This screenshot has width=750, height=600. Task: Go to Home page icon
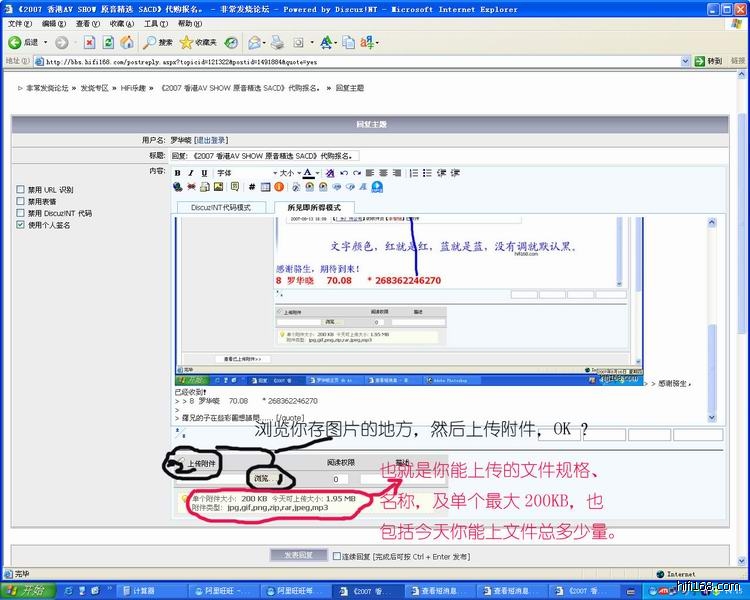[x=127, y=43]
